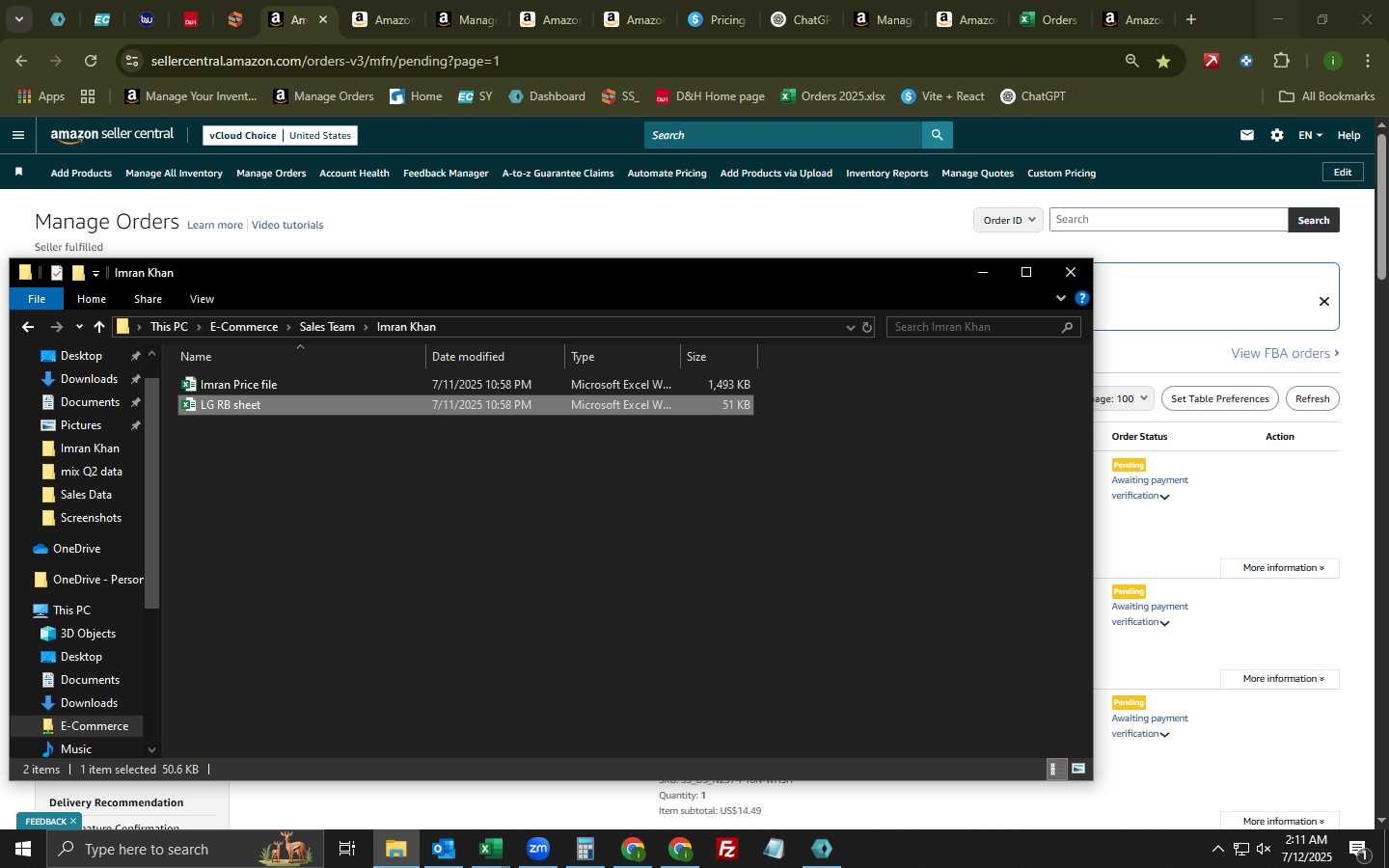
Task: Click Set Table Preferences button
Action: tap(1219, 398)
